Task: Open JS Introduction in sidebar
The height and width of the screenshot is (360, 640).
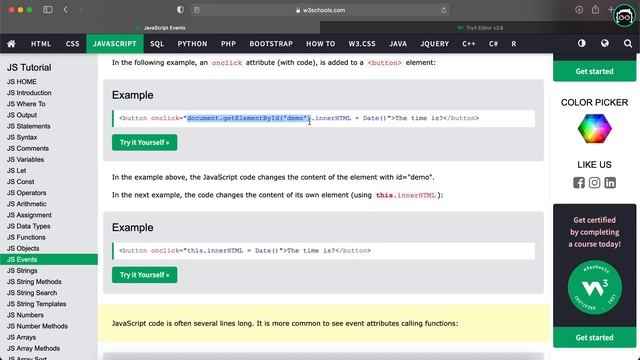Action: (x=29, y=93)
